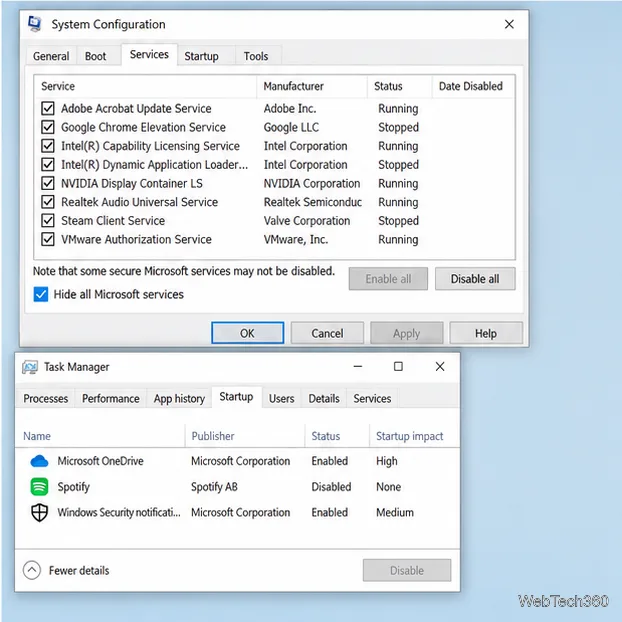The height and width of the screenshot is (622, 622).
Task: Sort by the Startup impact column
Action: [x=414, y=436]
